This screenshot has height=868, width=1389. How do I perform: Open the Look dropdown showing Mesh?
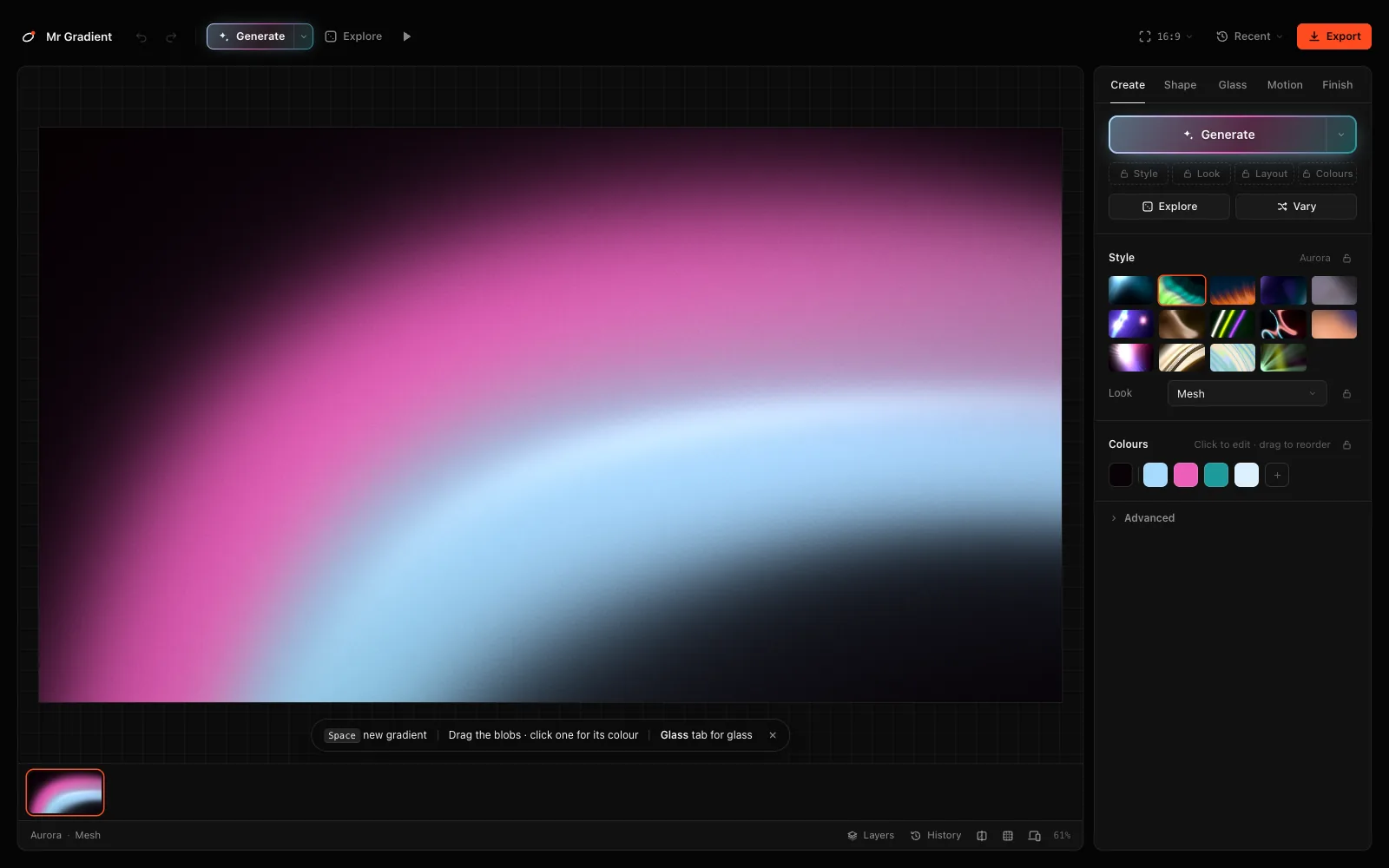(x=1247, y=393)
